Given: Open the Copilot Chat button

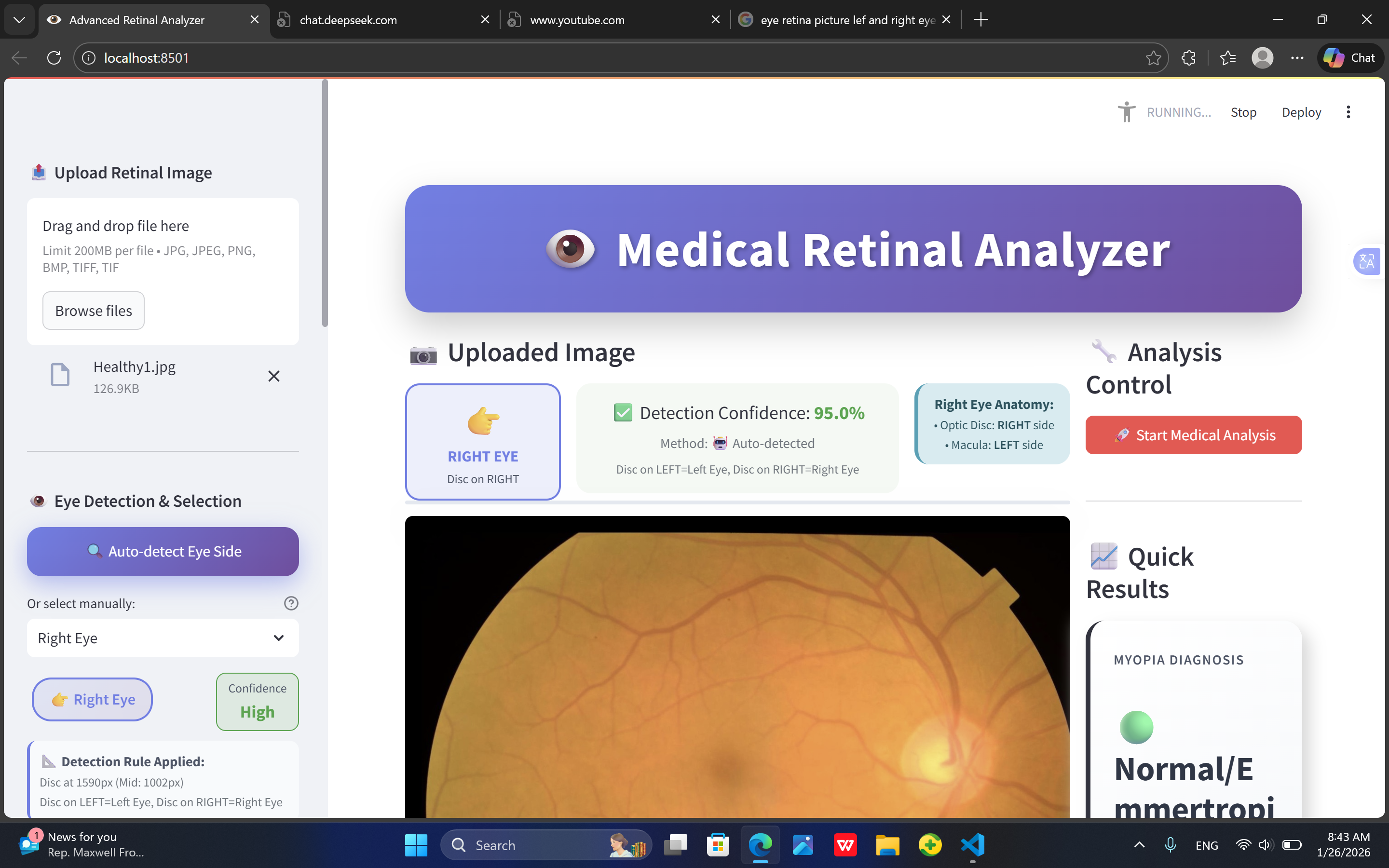Looking at the screenshot, I should pos(1350,58).
